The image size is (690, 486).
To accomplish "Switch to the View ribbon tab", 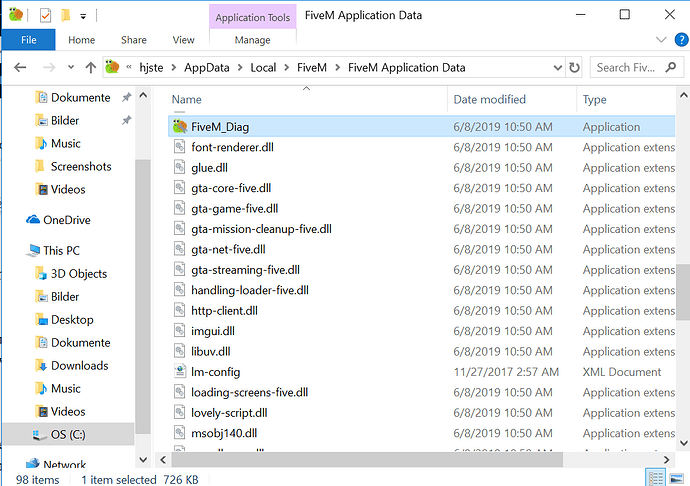I will (184, 40).
